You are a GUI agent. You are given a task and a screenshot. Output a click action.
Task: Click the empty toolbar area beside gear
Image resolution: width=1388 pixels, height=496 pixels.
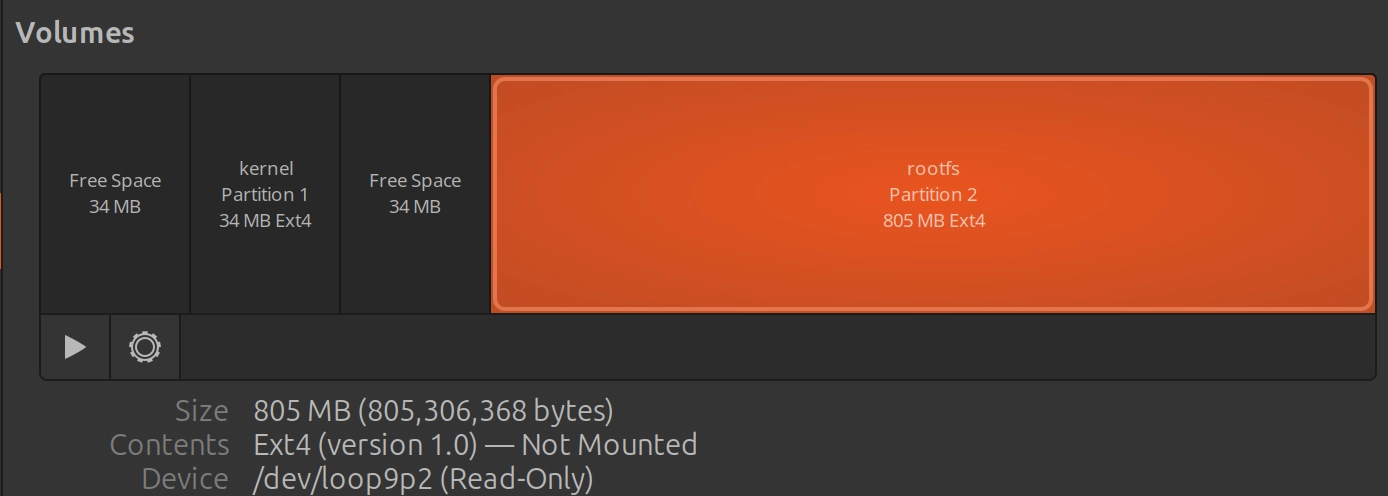click(x=777, y=347)
